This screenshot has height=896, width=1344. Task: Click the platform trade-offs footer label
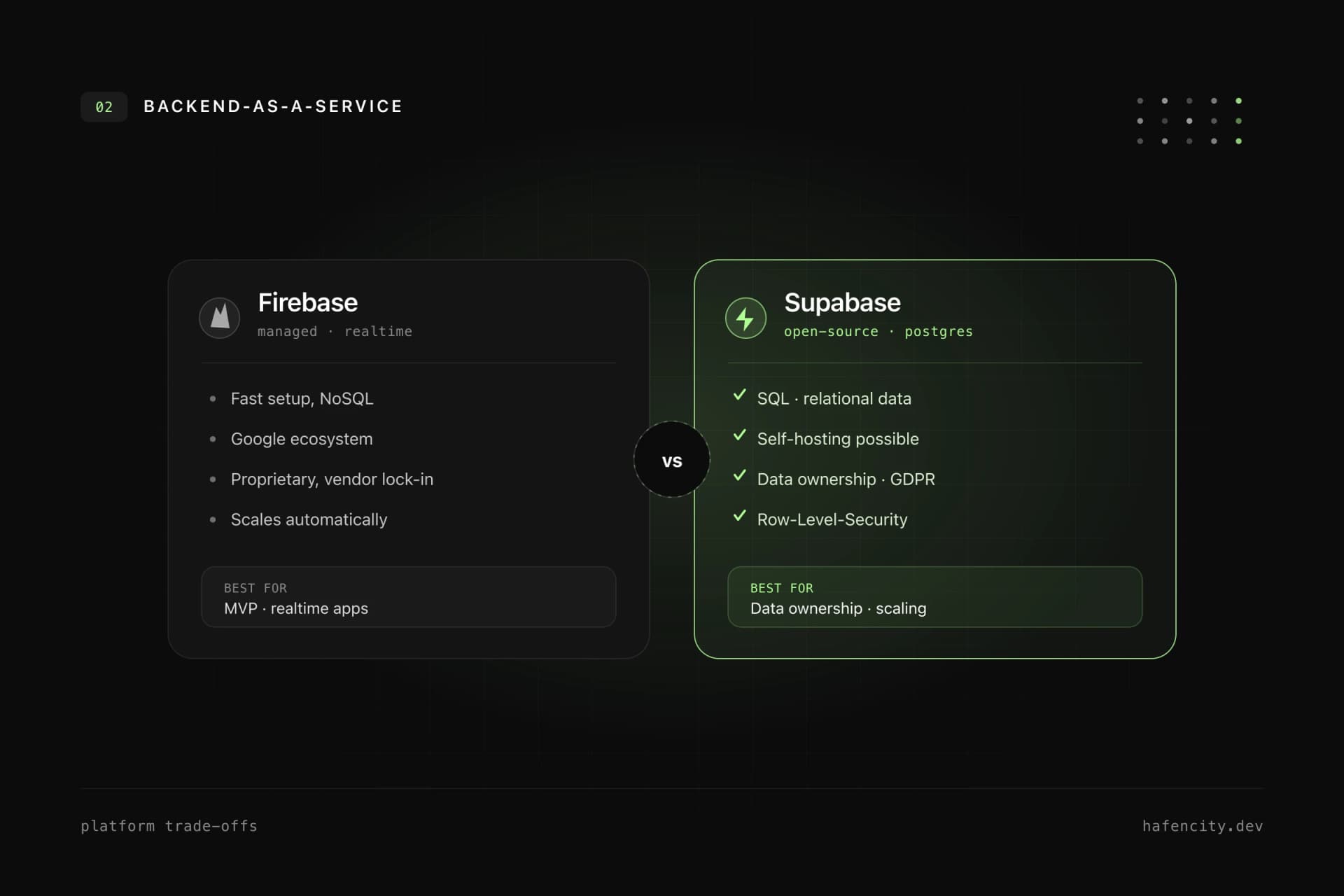(169, 826)
